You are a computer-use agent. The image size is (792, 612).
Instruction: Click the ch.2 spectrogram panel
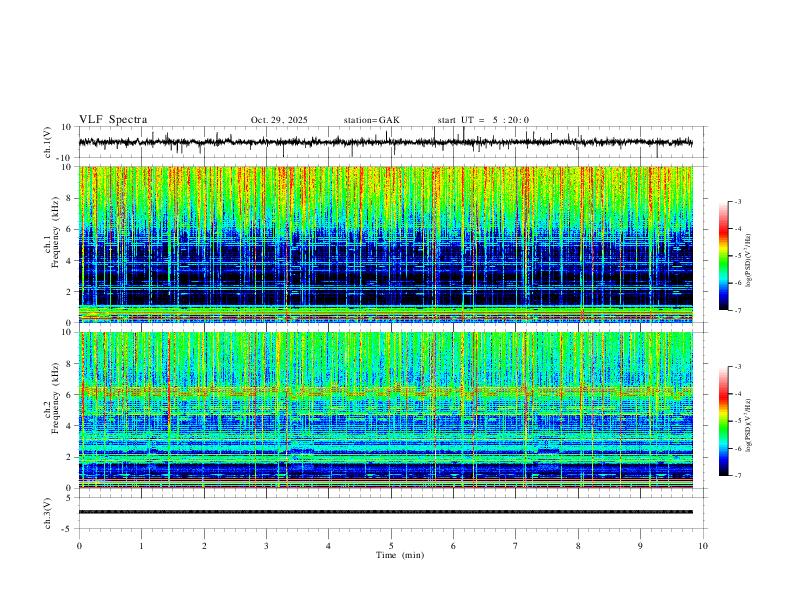(385, 410)
